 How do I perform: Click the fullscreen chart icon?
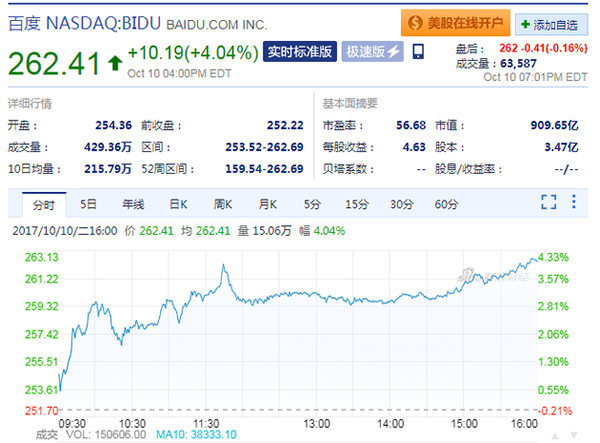(548, 203)
